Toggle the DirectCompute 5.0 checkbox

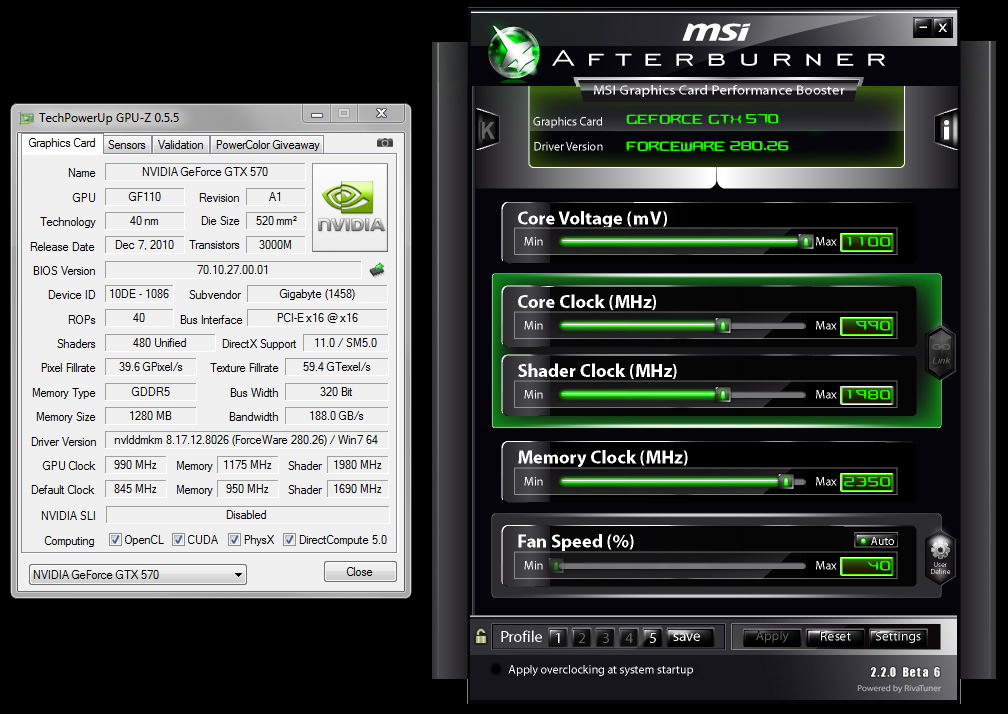[x=289, y=540]
